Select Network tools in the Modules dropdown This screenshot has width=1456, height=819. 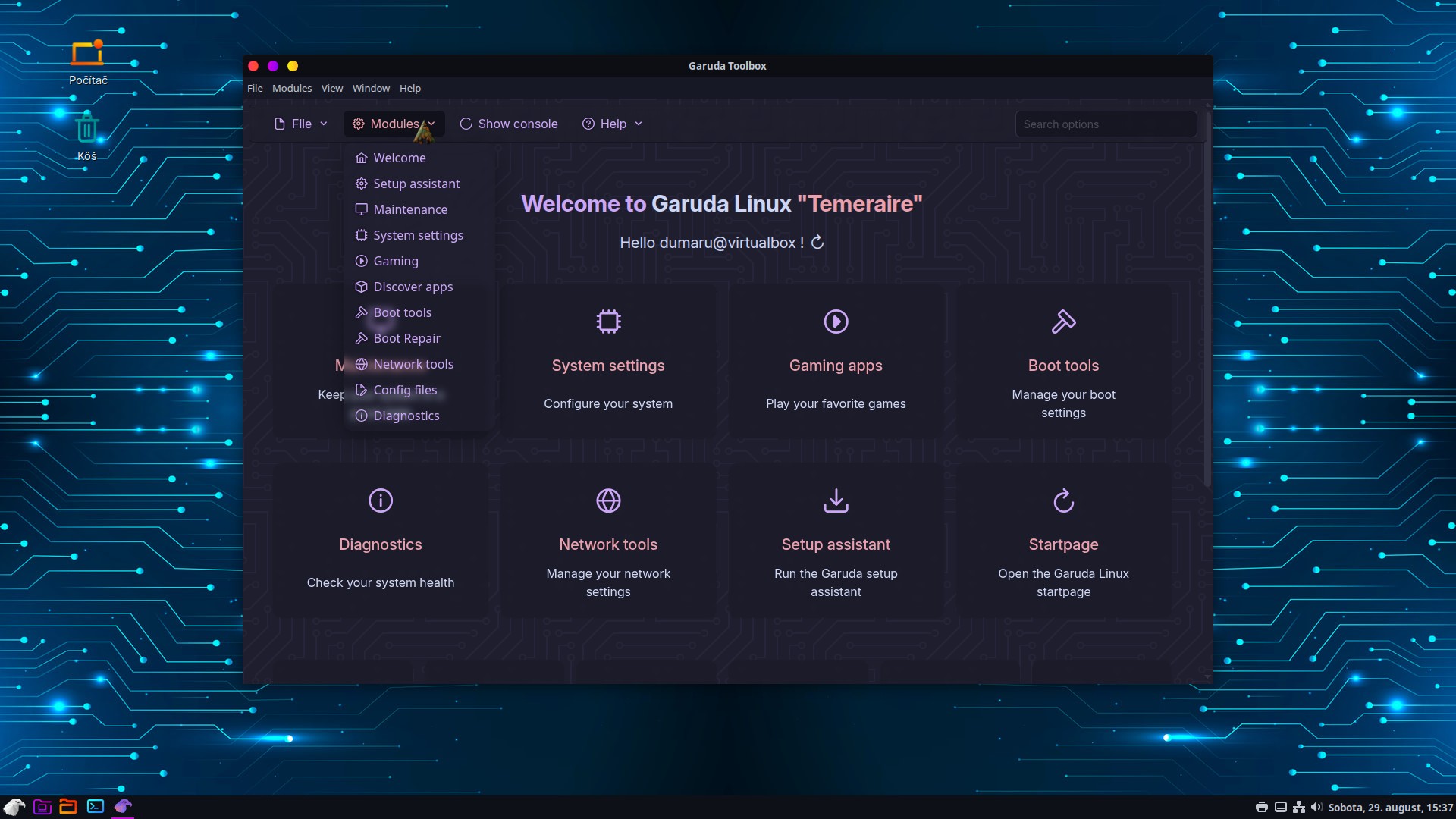tap(419, 364)
